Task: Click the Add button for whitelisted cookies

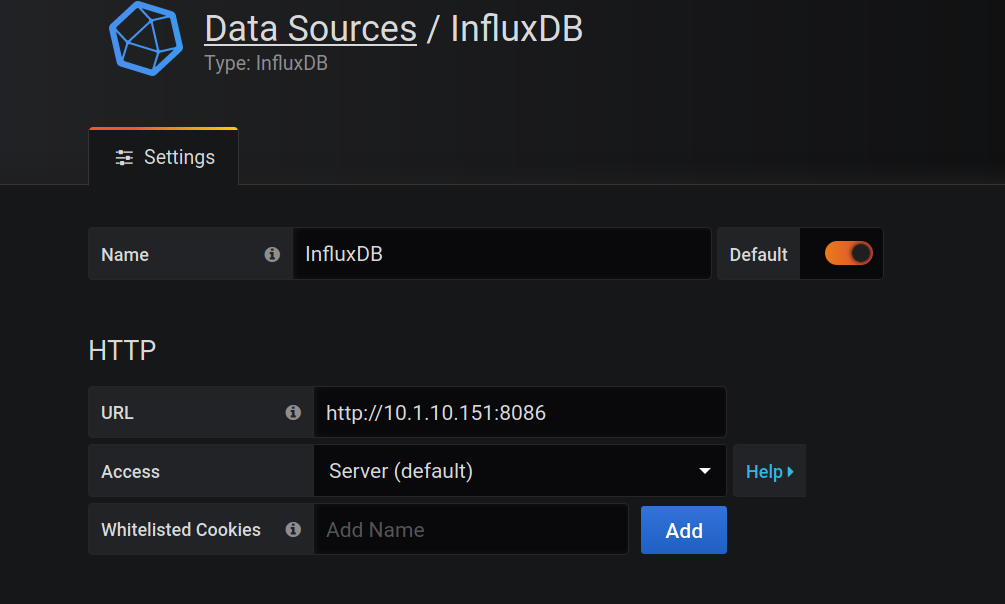Action: point(684,530)
